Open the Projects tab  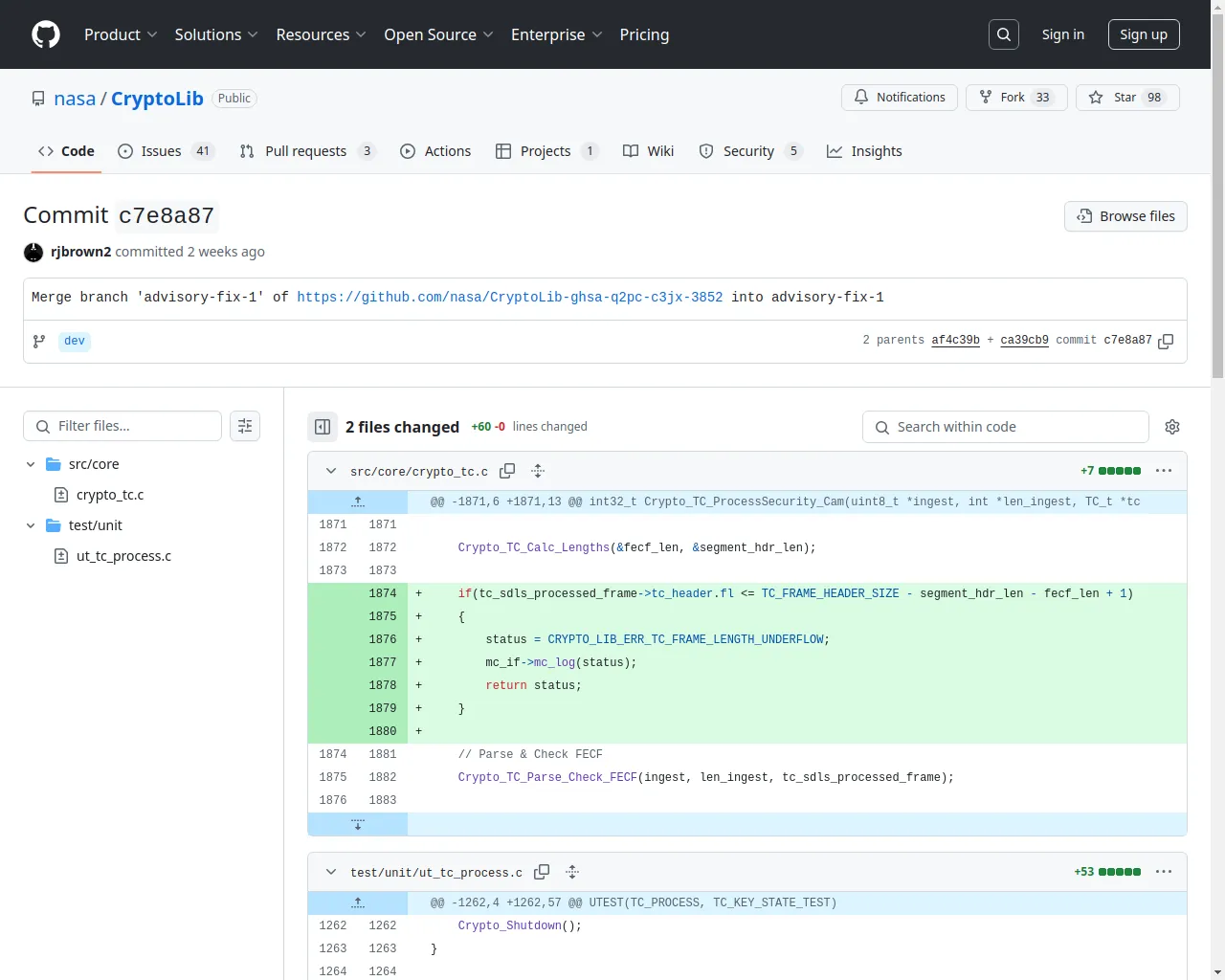coord(546,151)
